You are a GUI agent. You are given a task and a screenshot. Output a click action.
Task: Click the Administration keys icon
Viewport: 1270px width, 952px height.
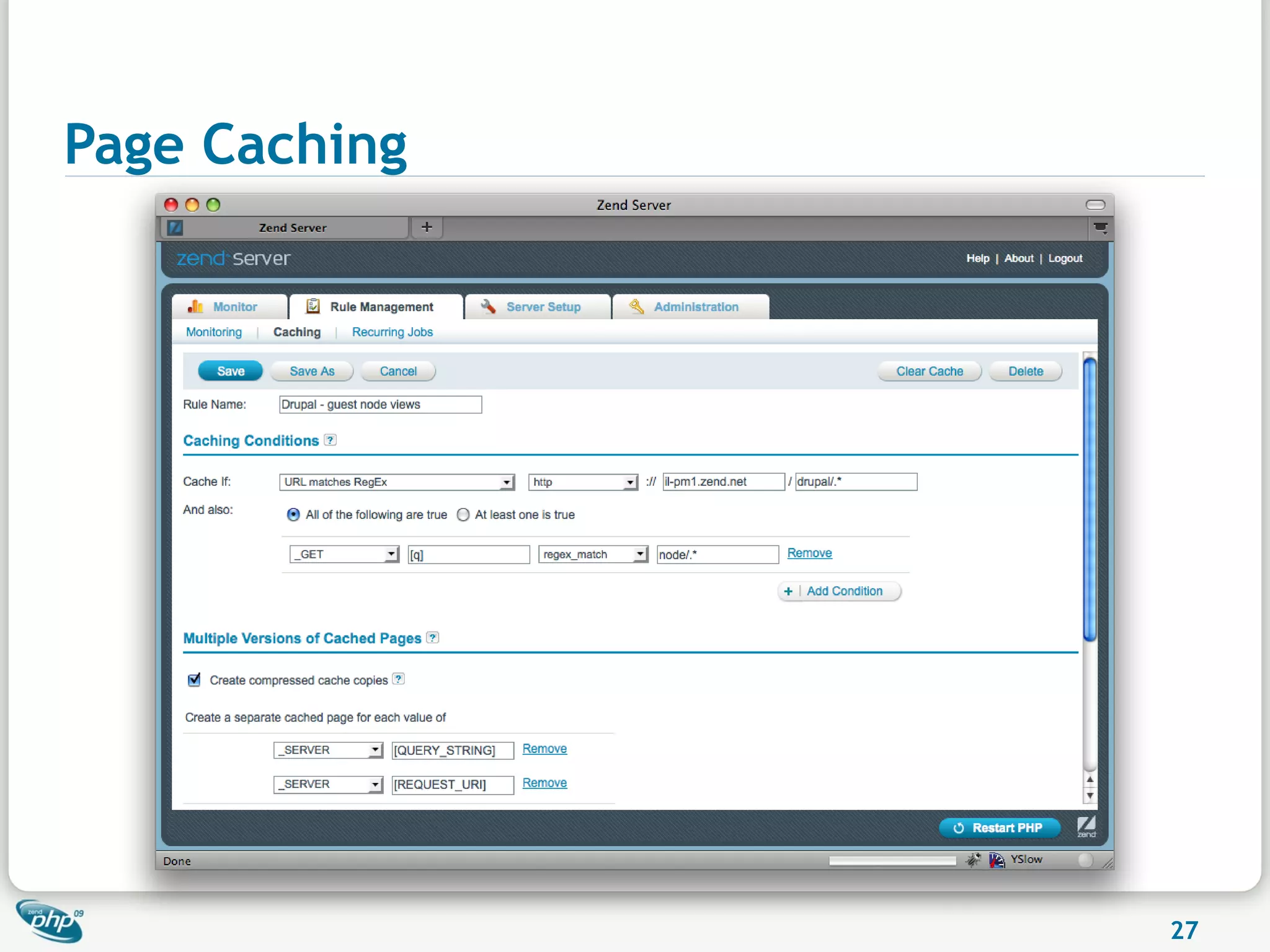pyautogui.click(x=636, y=306)
